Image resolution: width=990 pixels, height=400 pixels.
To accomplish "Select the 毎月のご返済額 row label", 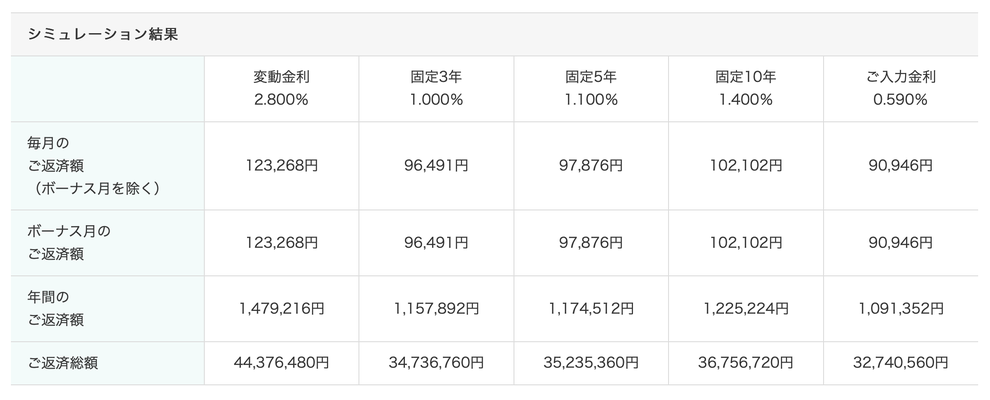I will (107, 166).
